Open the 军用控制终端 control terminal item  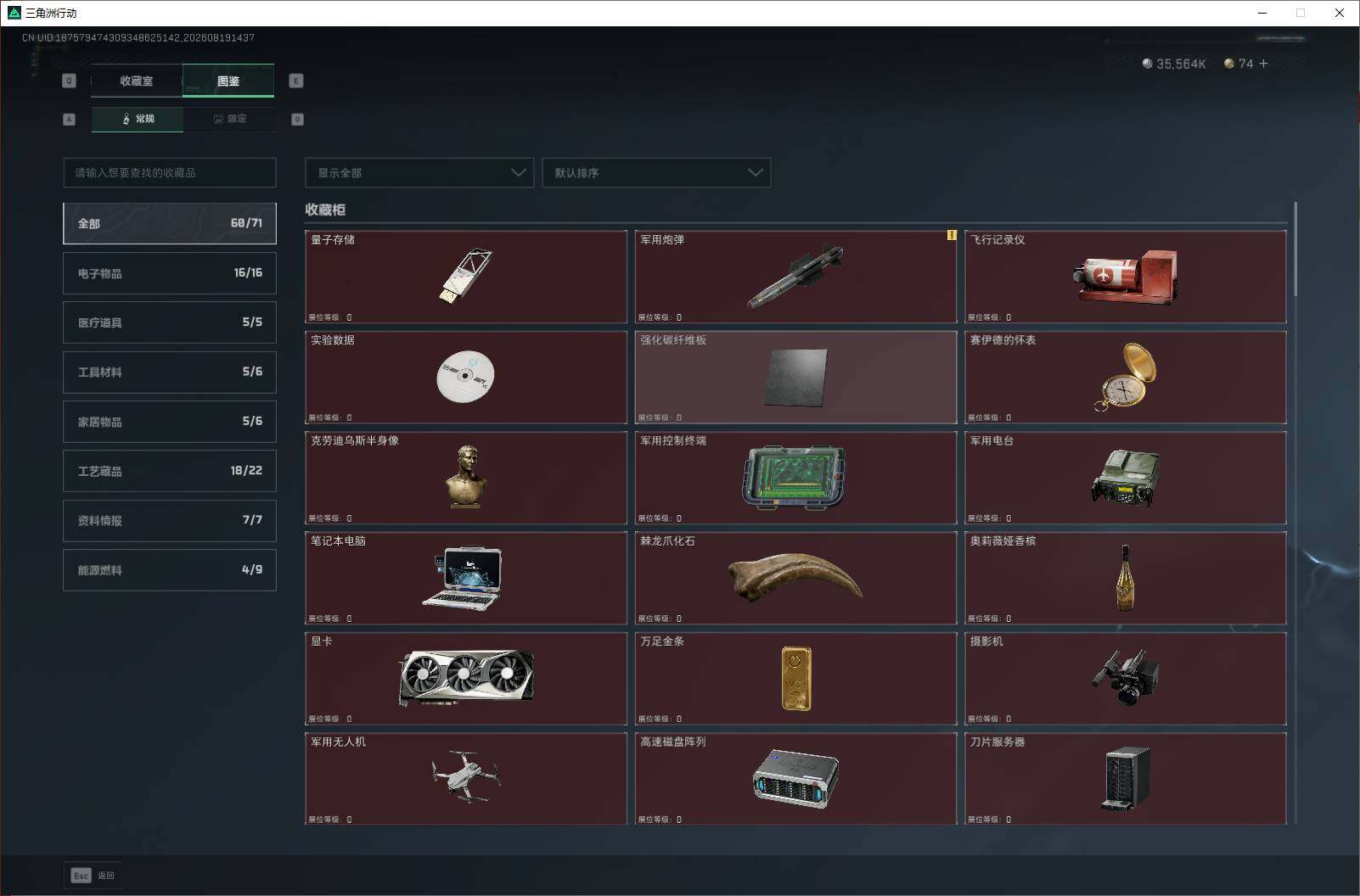[x=795, y=478]
